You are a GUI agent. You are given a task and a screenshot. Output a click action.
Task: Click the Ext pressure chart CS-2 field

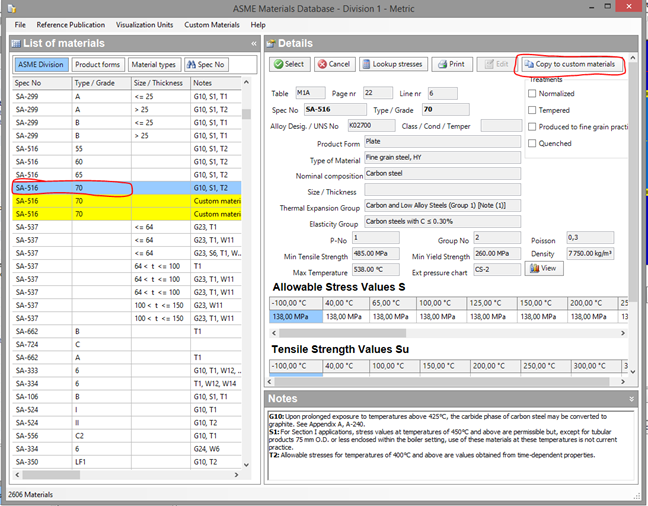497,270
